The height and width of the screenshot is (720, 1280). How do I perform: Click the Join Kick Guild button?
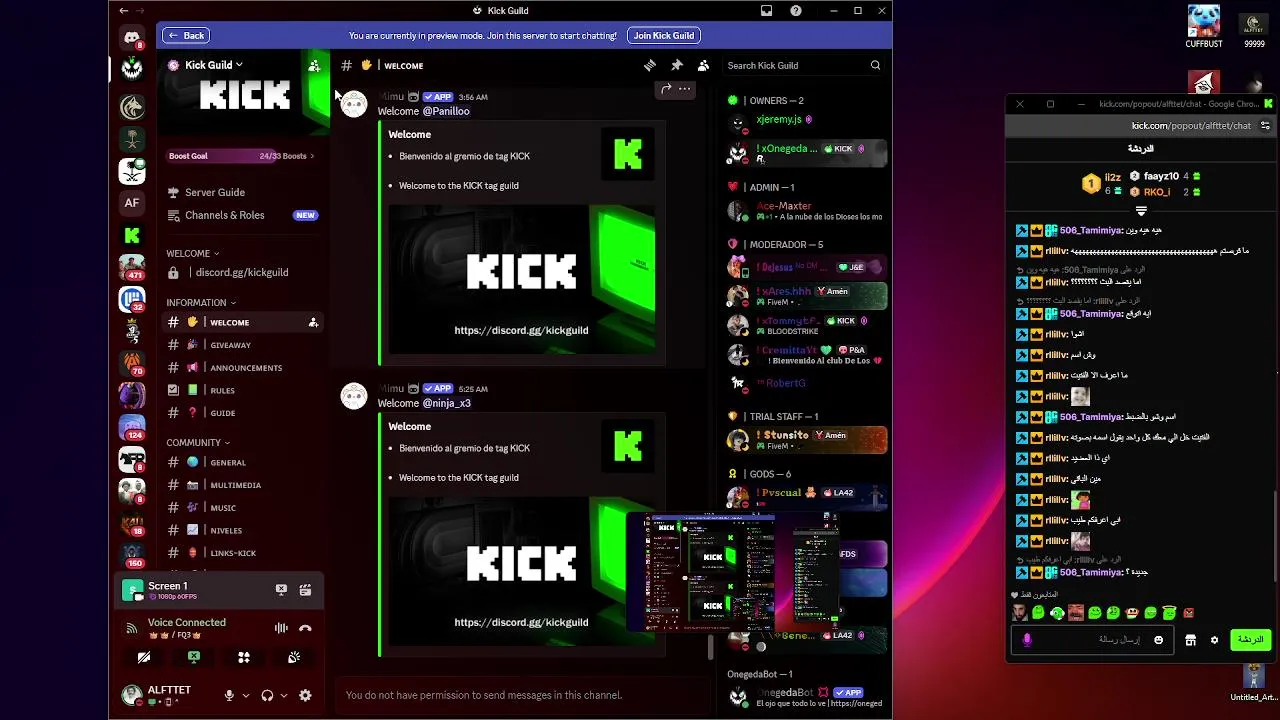(x=664, y=35)
